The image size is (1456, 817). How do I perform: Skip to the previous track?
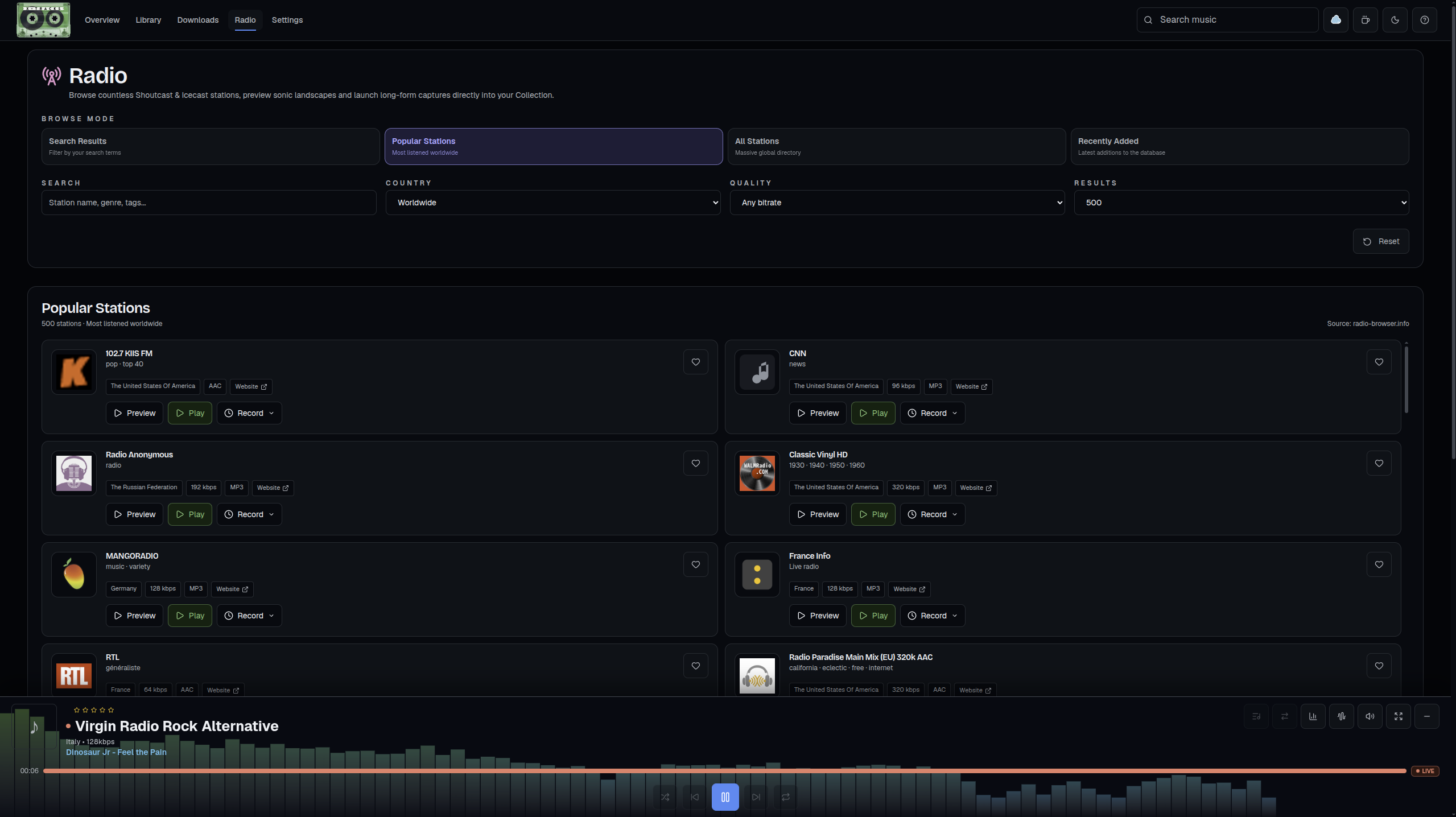pyautogui.click(x=695, y=797)
